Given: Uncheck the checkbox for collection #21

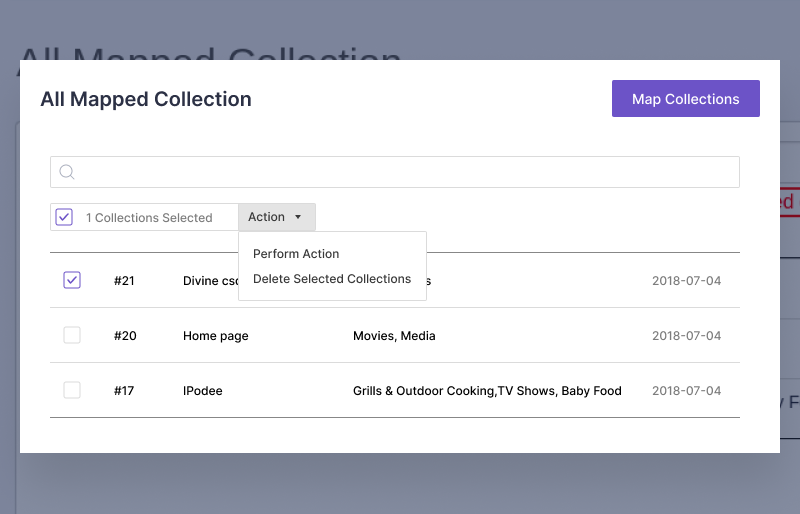Looking at the screenshot, I should tap(72, 280).
